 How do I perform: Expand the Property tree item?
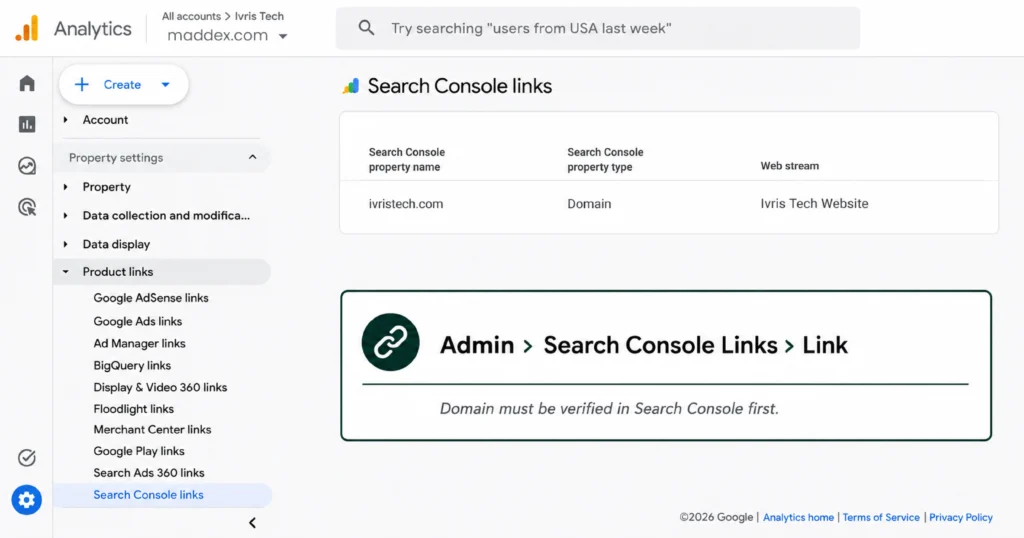click(x=106, y=187)
